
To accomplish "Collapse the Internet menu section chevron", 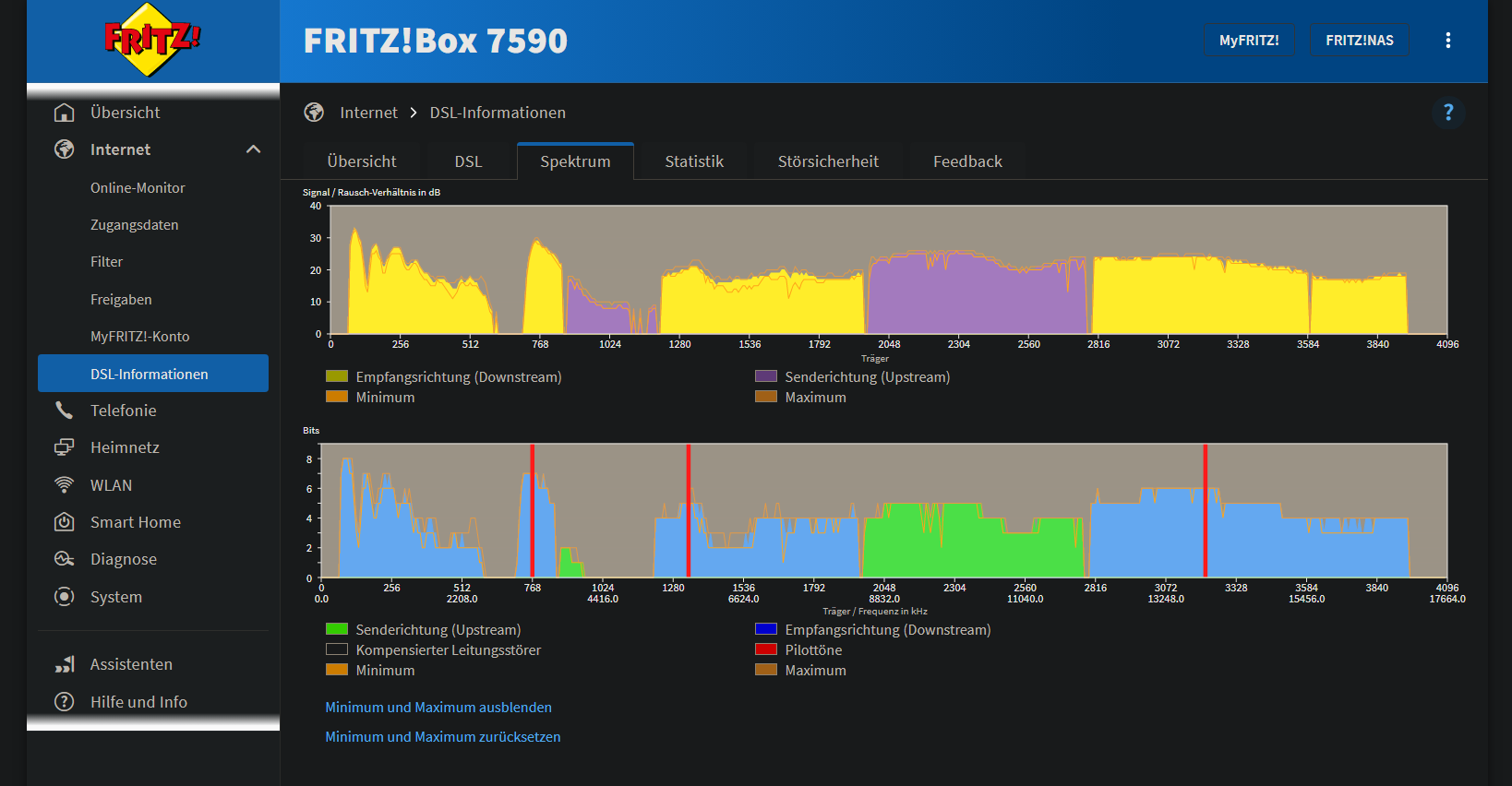I will (254, 149).
